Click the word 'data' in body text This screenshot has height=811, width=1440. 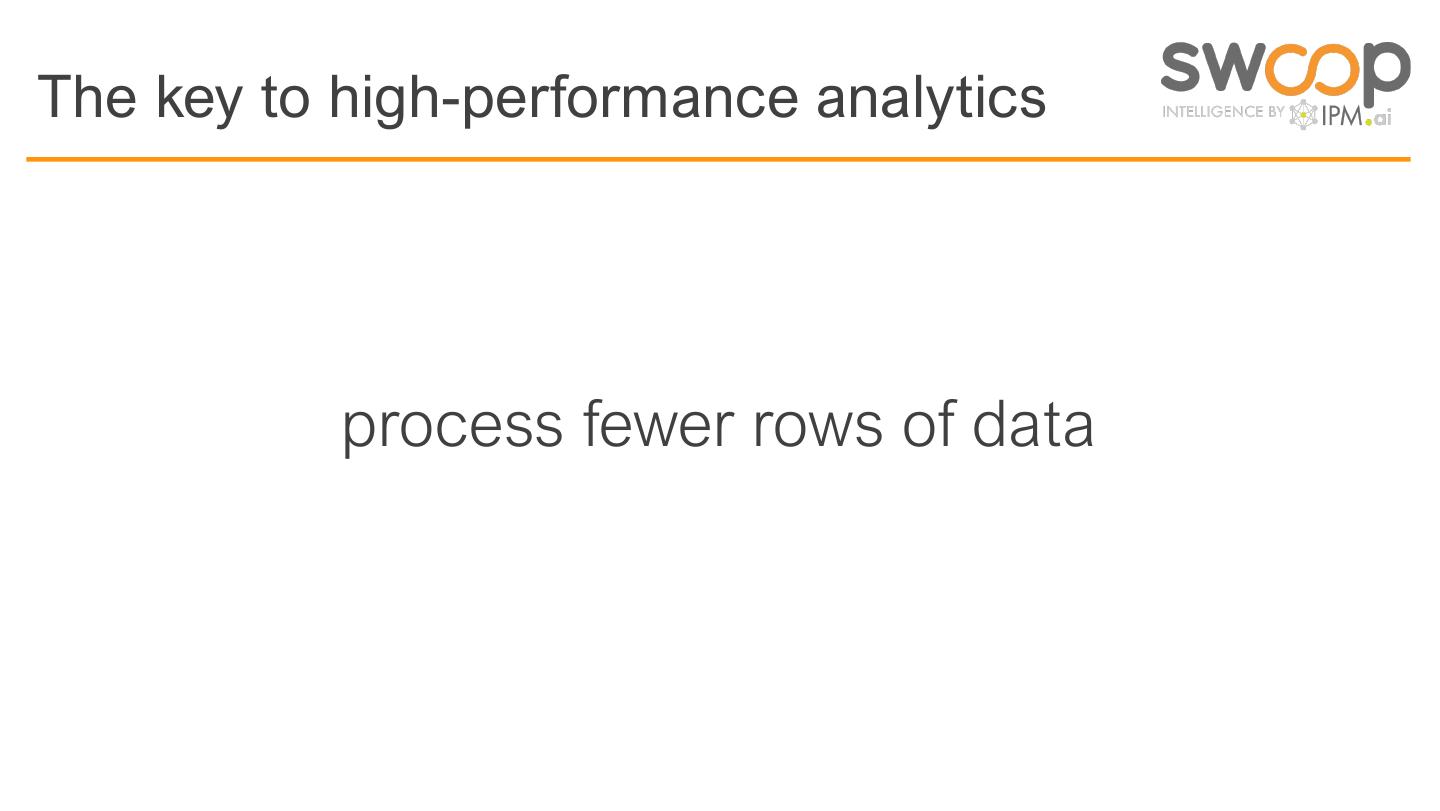[x=1033, y=425]
